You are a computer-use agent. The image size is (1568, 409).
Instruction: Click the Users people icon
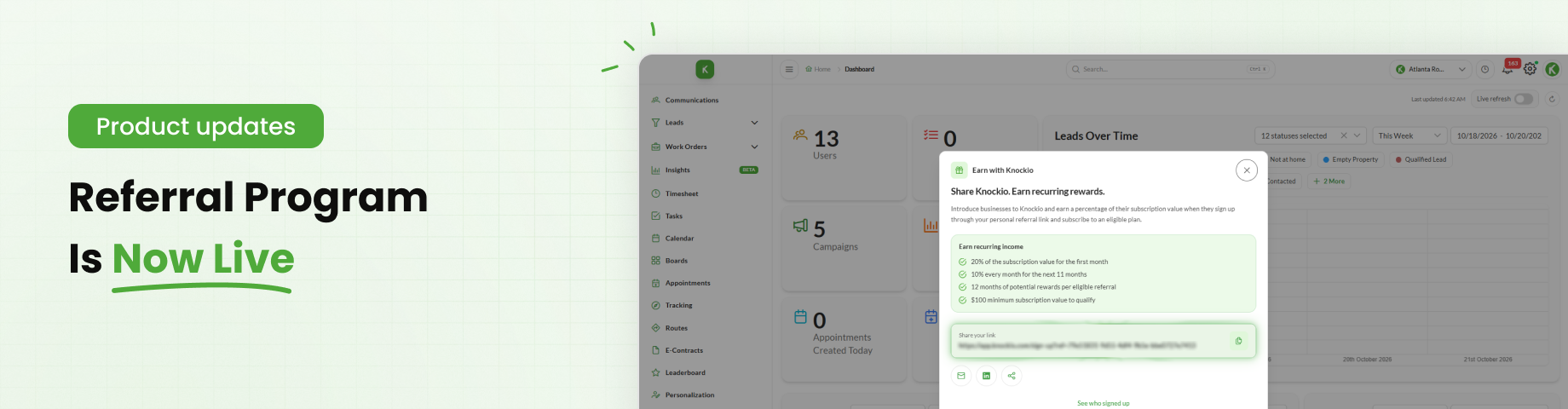coord(800,135)
